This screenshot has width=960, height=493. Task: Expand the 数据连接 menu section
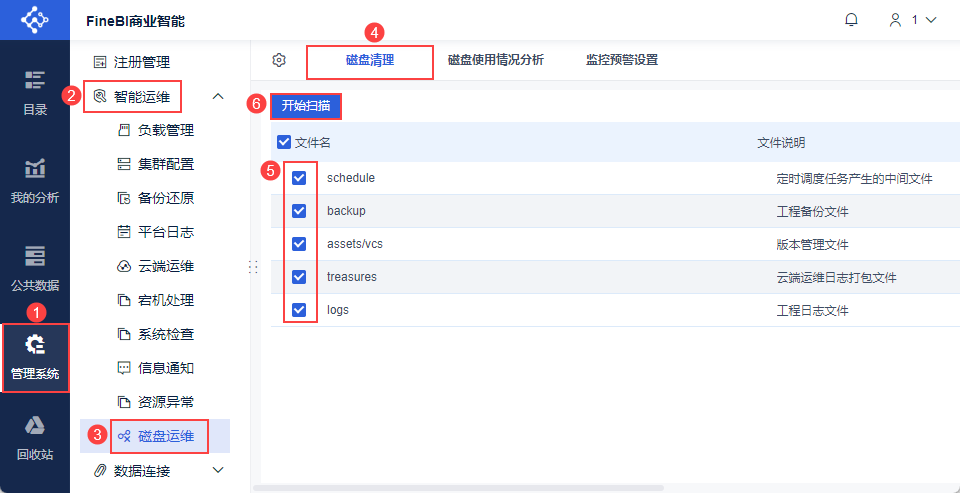tap(218, 470)
